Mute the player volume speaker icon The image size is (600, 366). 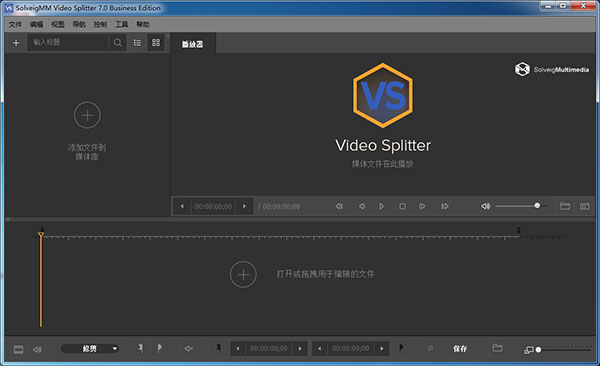[x=486, y=206]
